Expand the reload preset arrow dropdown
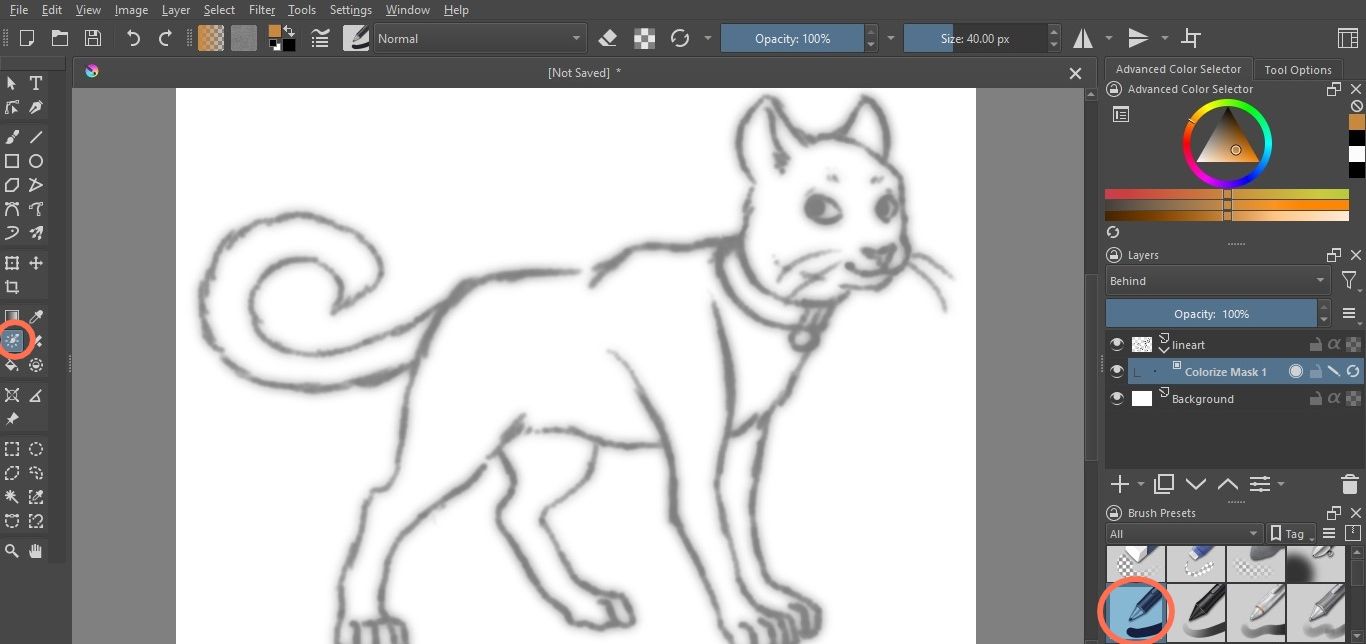This screenshot has height=644, width=1366. pos(707,38)
